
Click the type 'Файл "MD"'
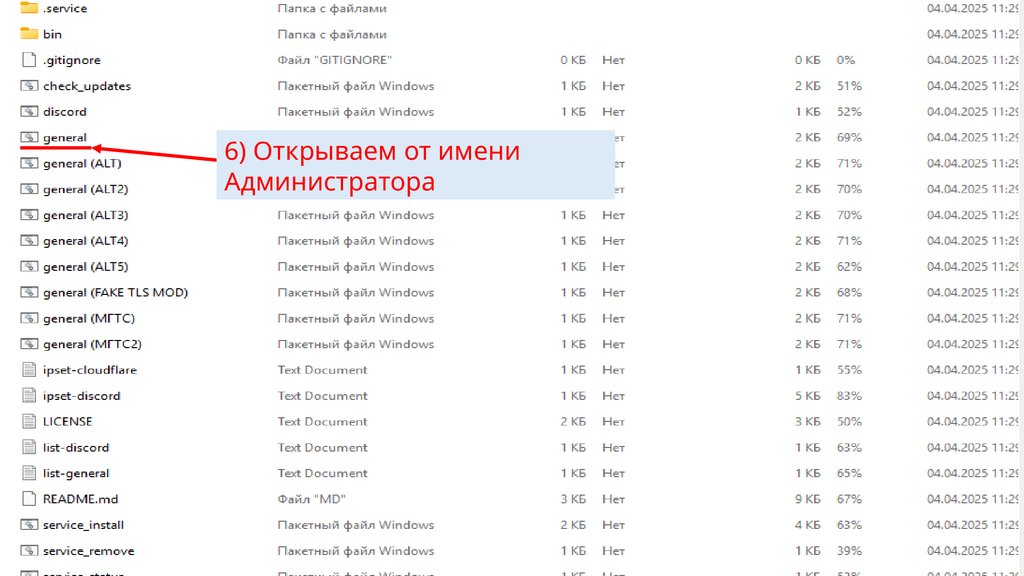pyautogui.click(x=312, y=499)
